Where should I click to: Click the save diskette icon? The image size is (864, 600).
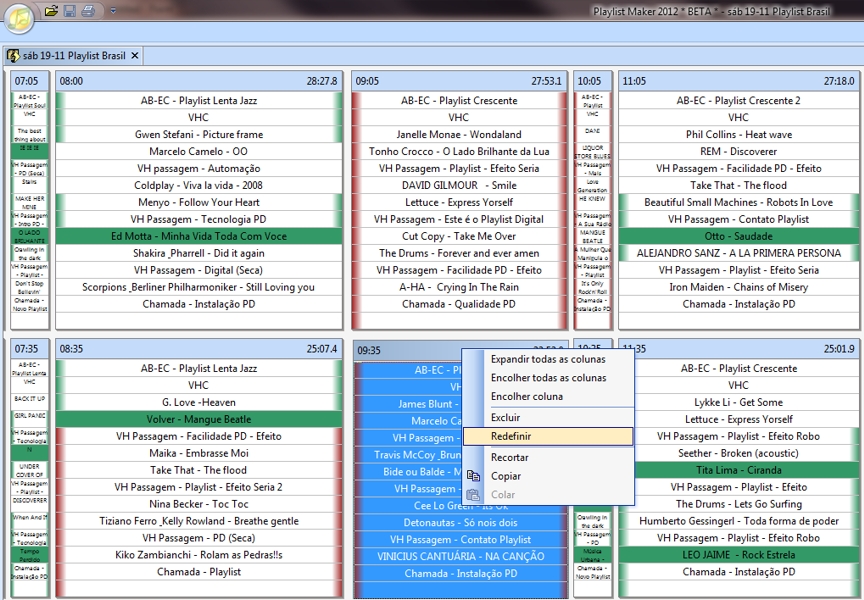coord(69,10)
